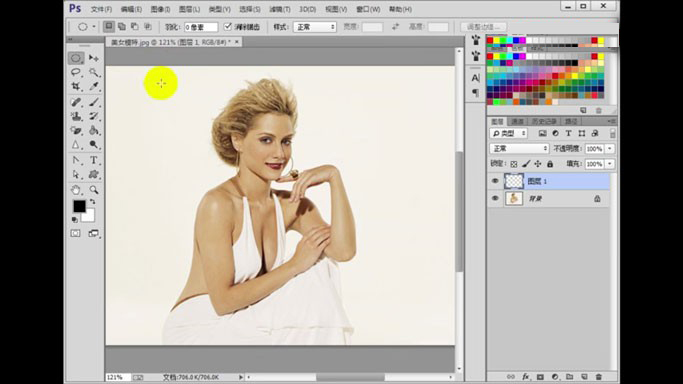
Task: Toggle lock transparent pixels
Action: pos(514,164)
